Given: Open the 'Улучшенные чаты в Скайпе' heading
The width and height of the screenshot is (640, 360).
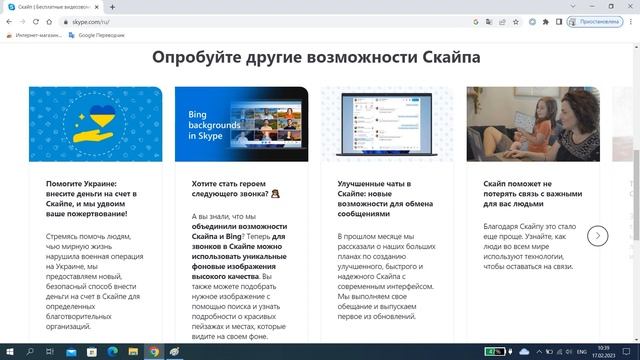Looking at the screenshot, I should tap(385, 199).
